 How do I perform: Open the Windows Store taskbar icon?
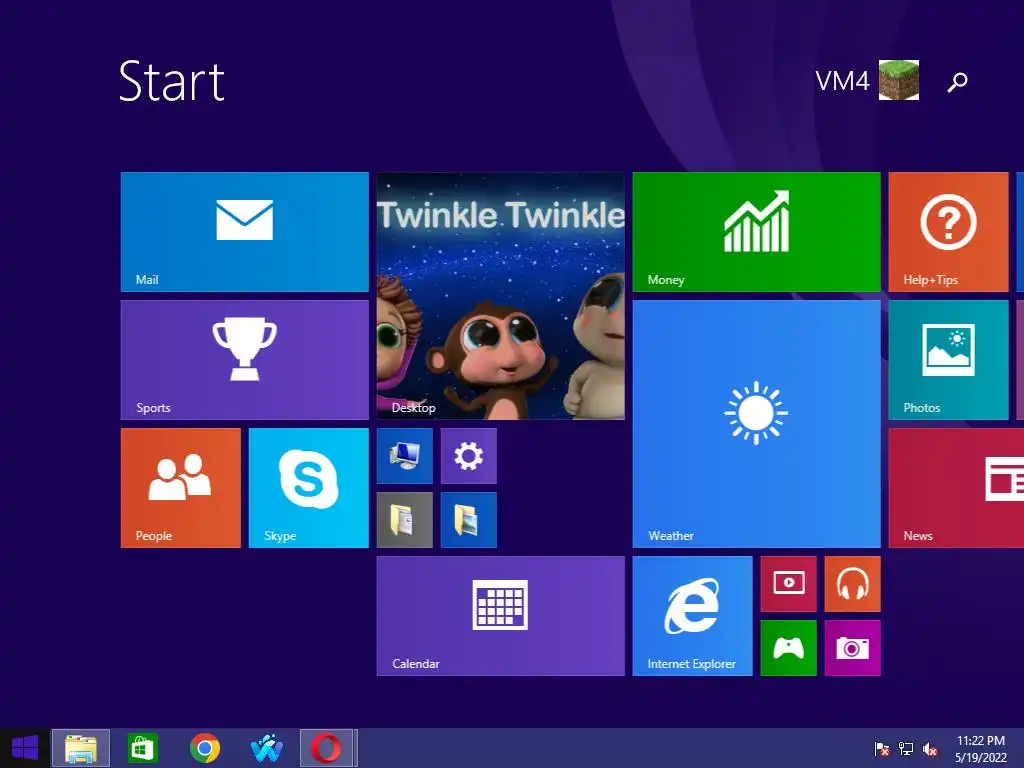(x=142, y=748)
